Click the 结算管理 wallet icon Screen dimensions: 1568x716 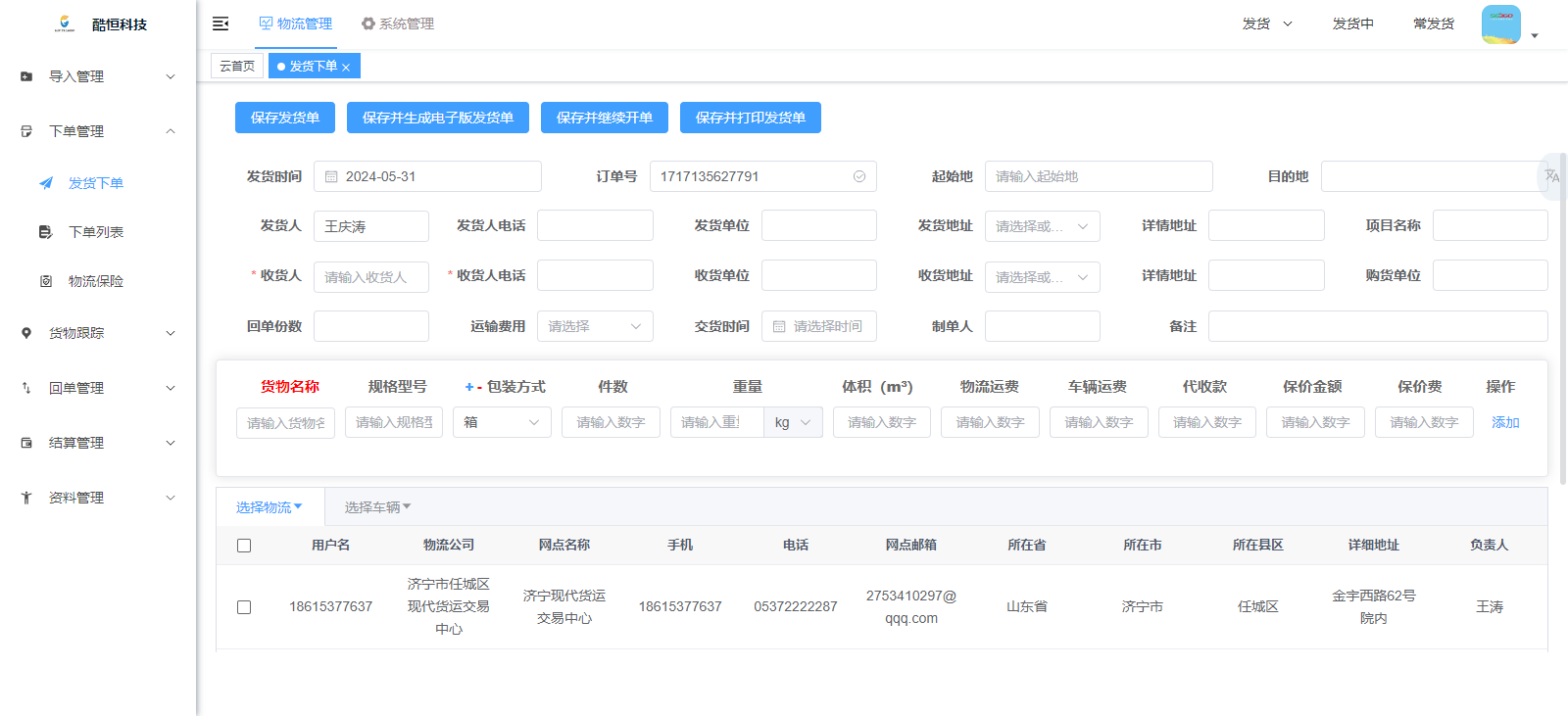(26, 443)
